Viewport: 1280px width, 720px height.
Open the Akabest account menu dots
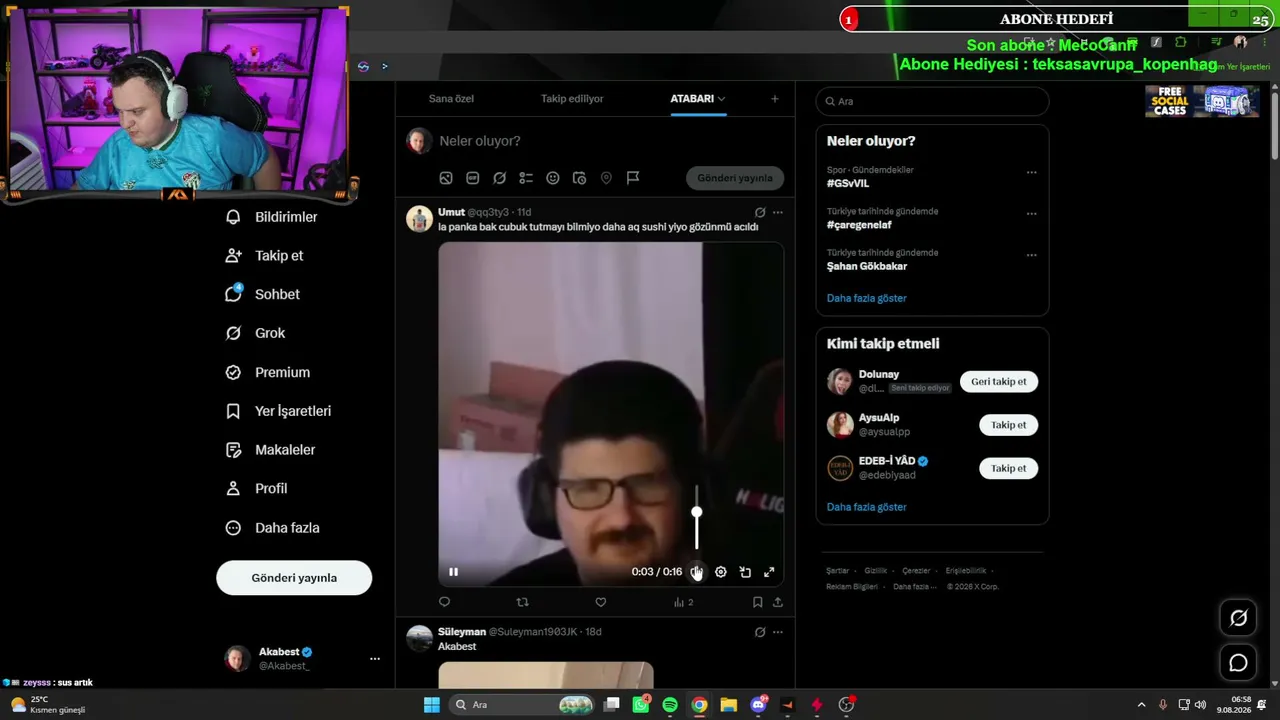tap(375, 659)
